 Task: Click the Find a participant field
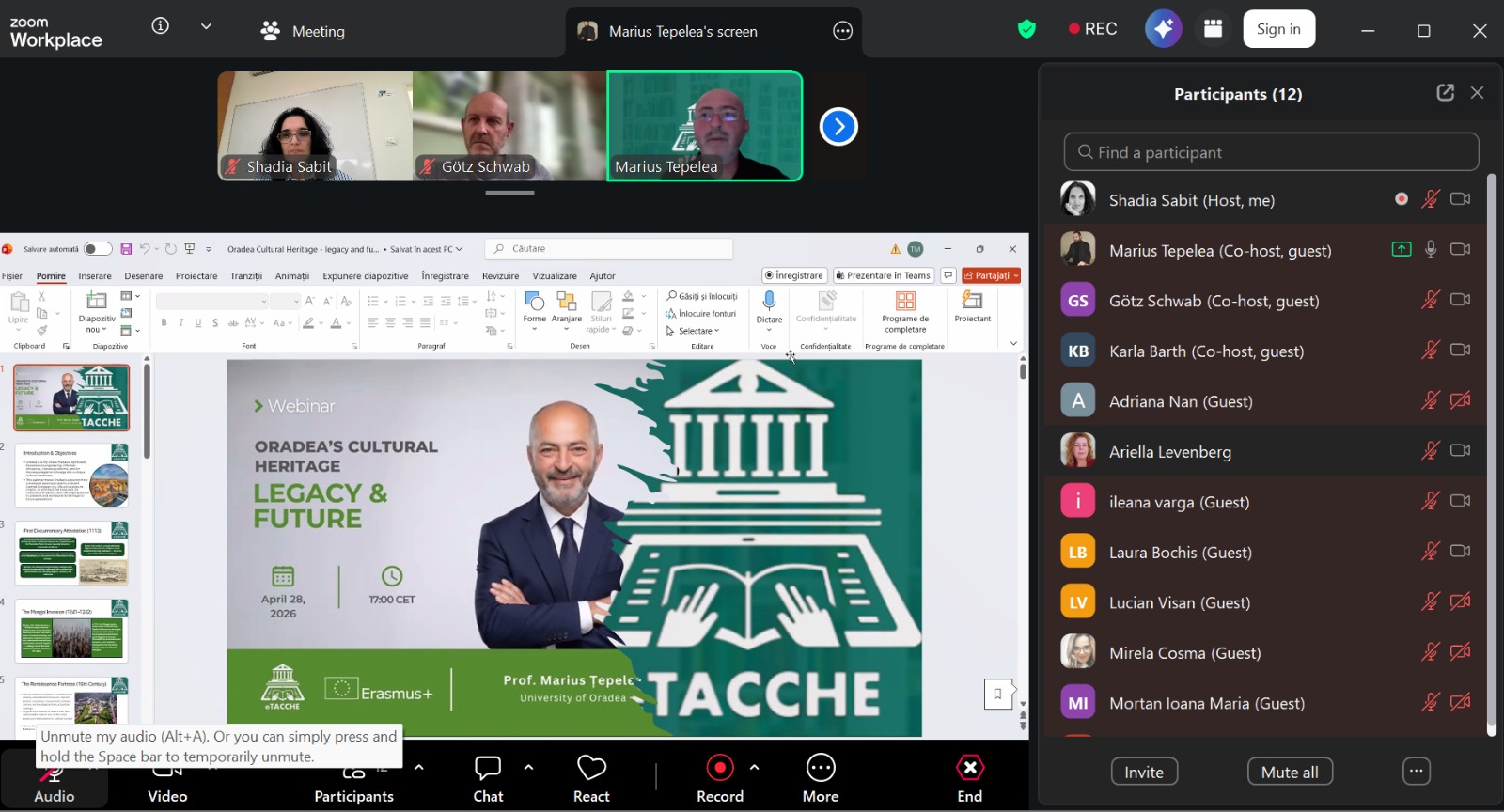1271,152
